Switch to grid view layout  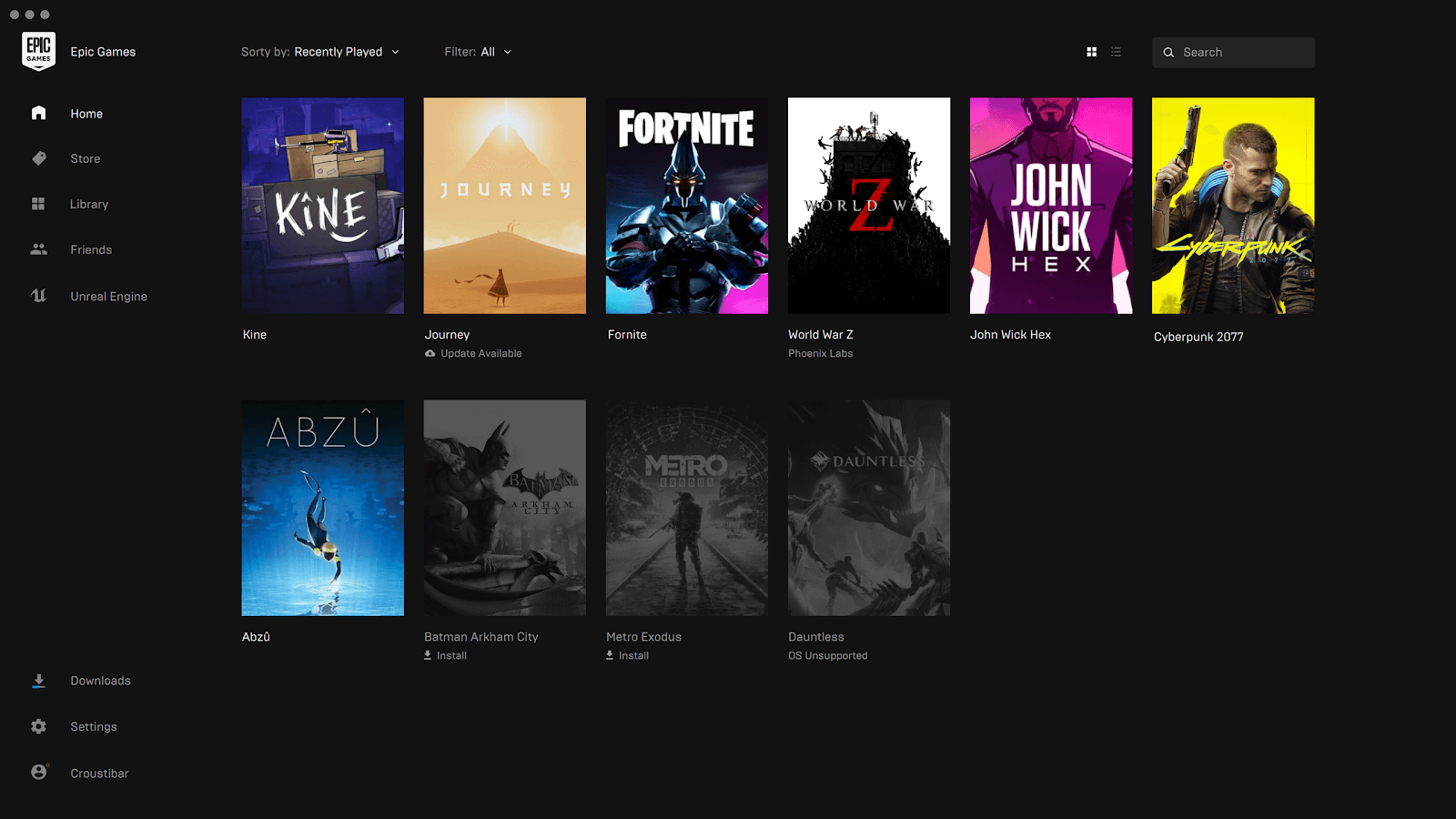1091,52
